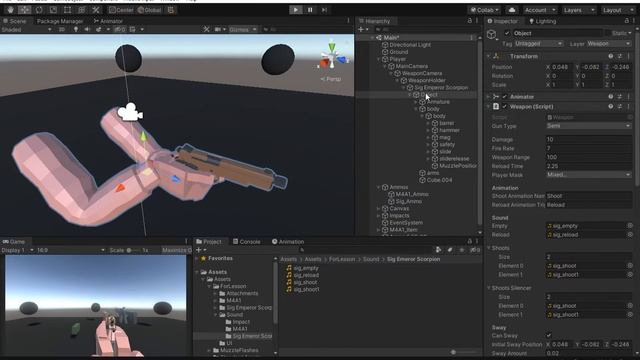Open the Player Mask dropdown
Screen dimensions: 640x360
coord(589,175)
